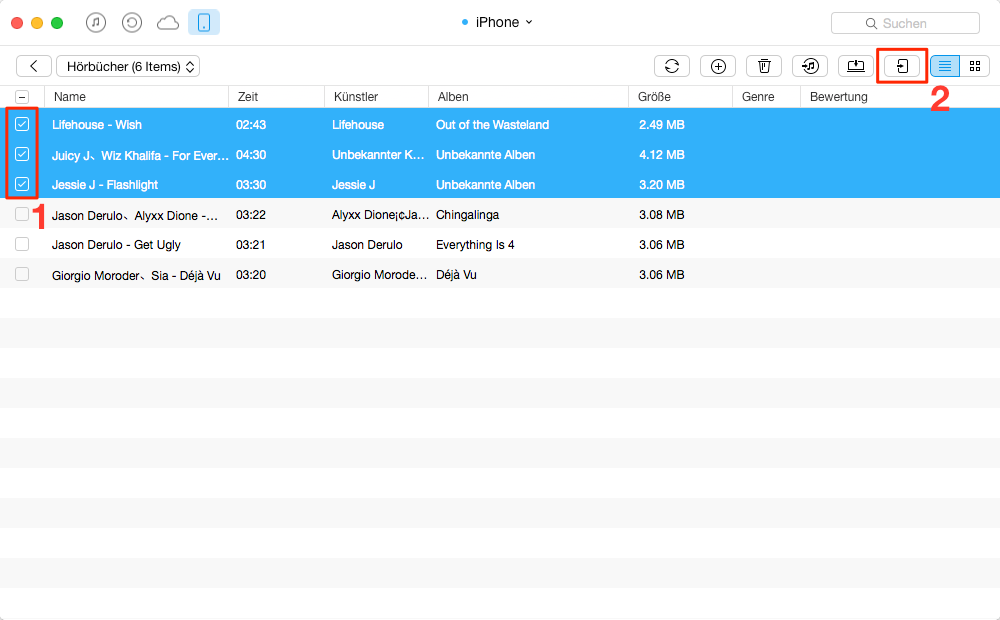Sort by Name column header
The image size is (1000, 620).
pyautogui.click(x=136, y=97)
